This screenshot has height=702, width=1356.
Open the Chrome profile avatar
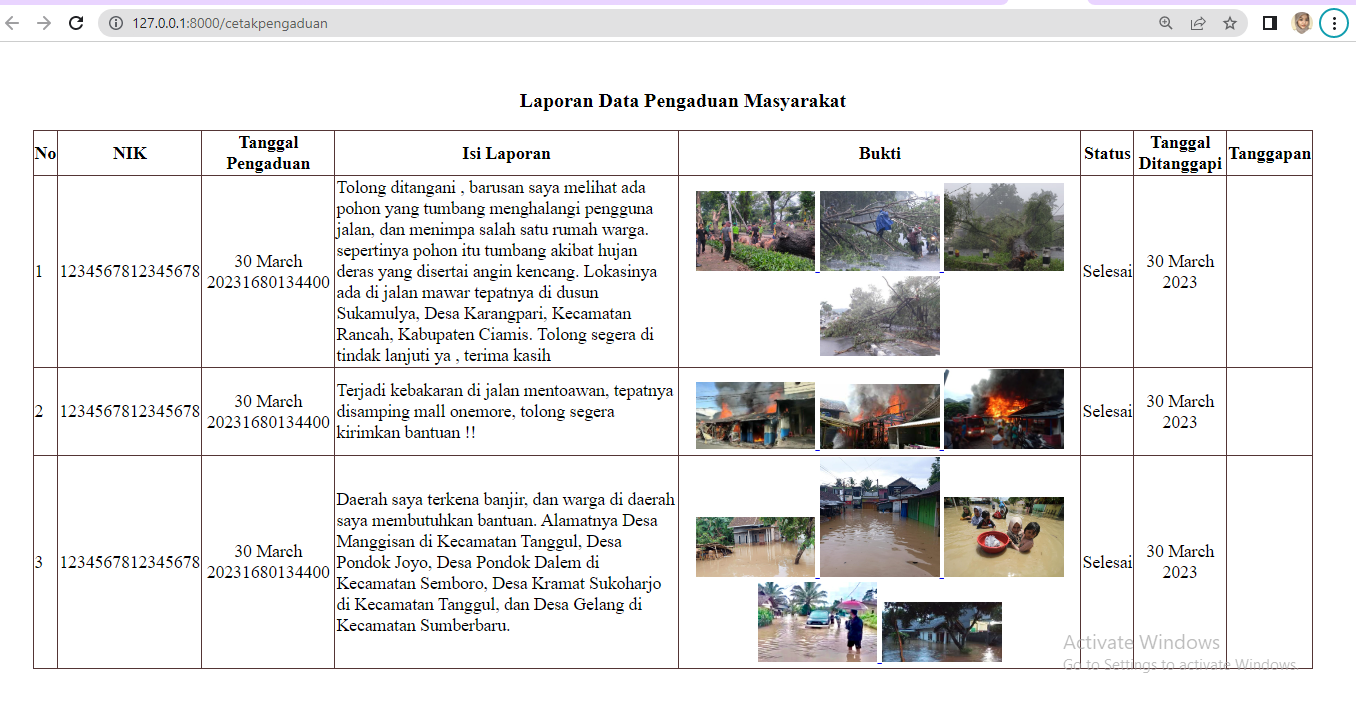tap(1302, 23)
